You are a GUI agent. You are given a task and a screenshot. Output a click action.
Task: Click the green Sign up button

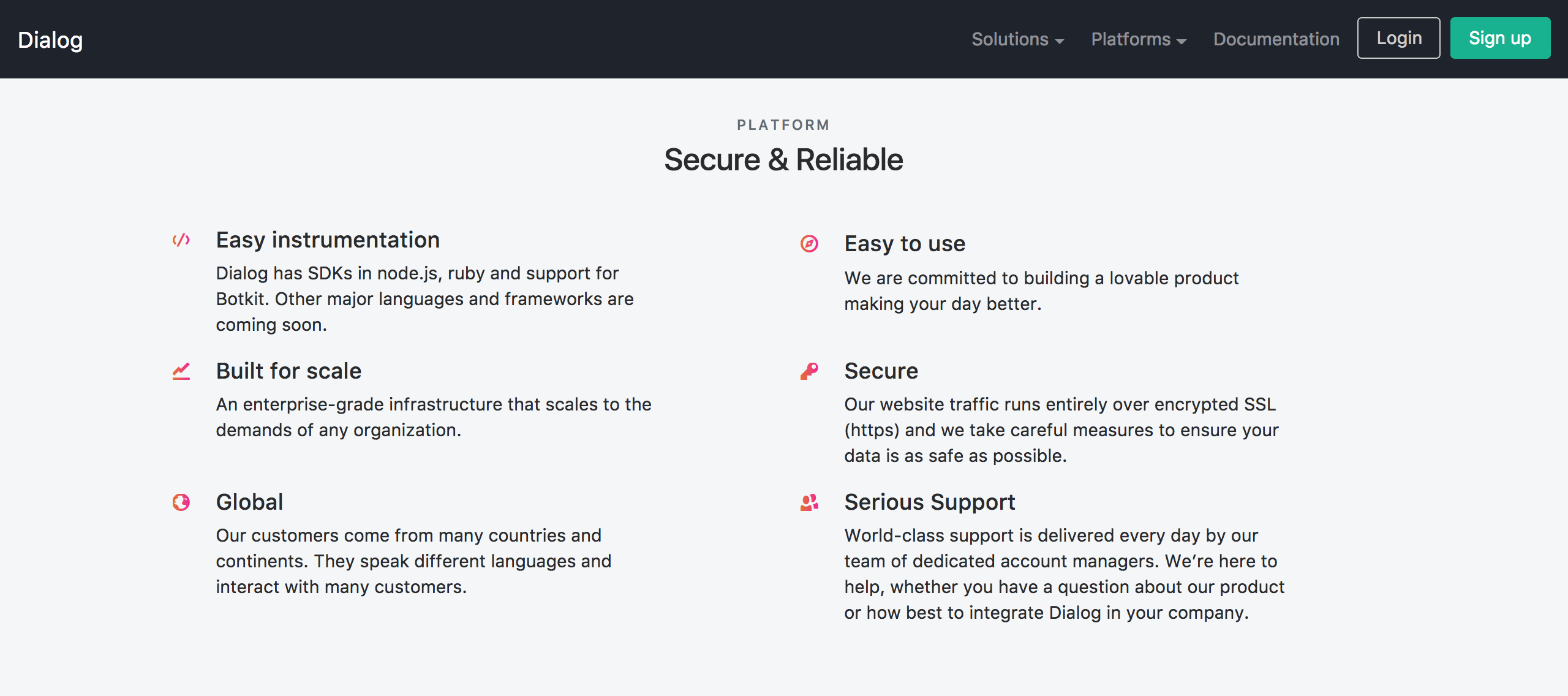[1500, 38]
